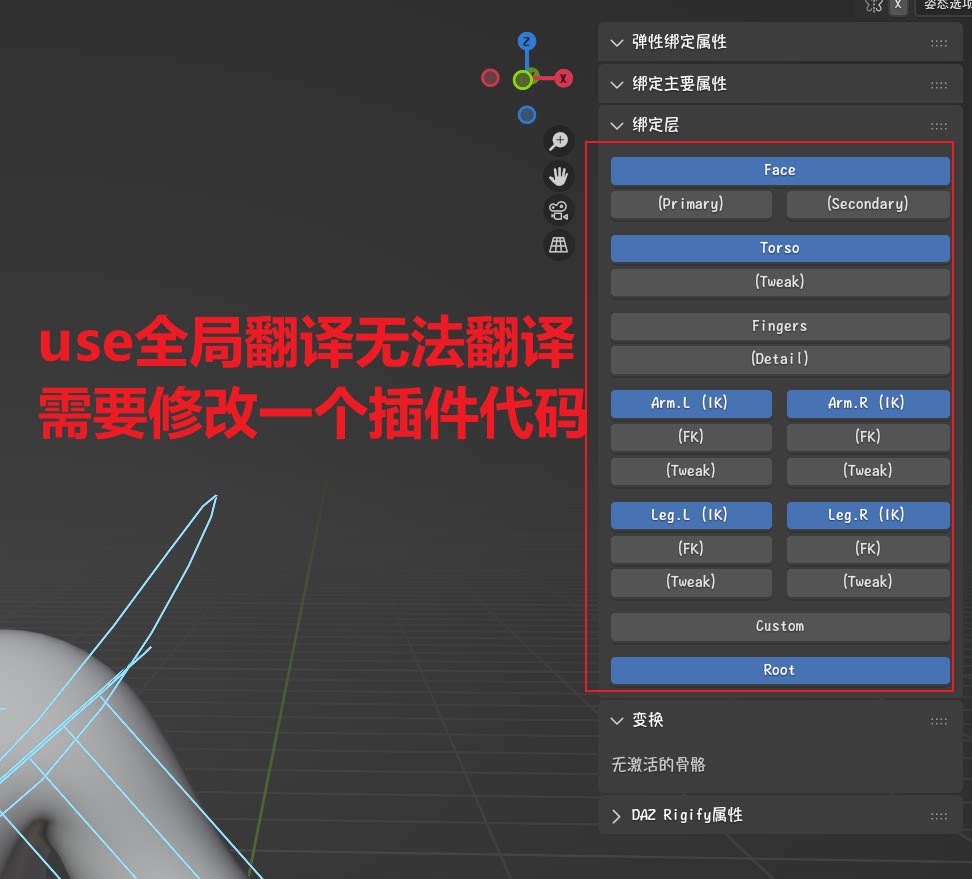
Task: Grab the drag handle of DAZ Rigify属性 panel
Action: (939, 816)
